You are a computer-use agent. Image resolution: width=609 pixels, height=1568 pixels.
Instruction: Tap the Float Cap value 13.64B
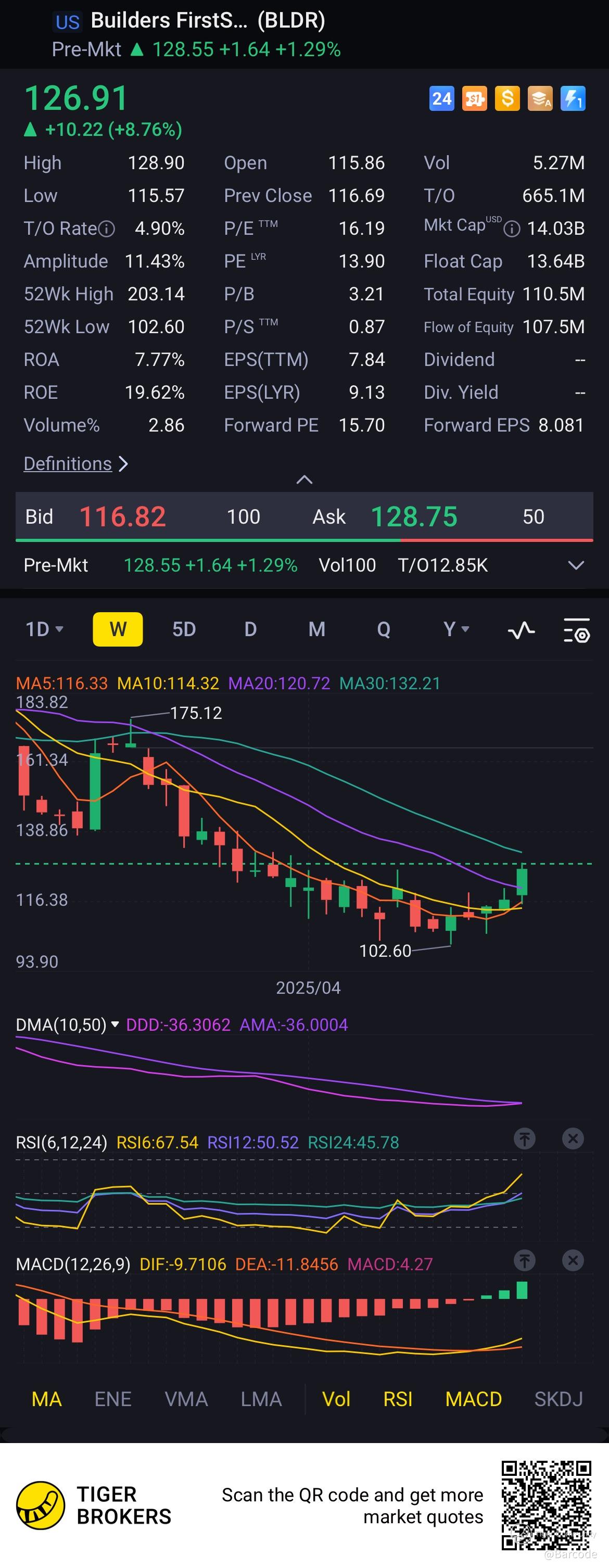555,261
